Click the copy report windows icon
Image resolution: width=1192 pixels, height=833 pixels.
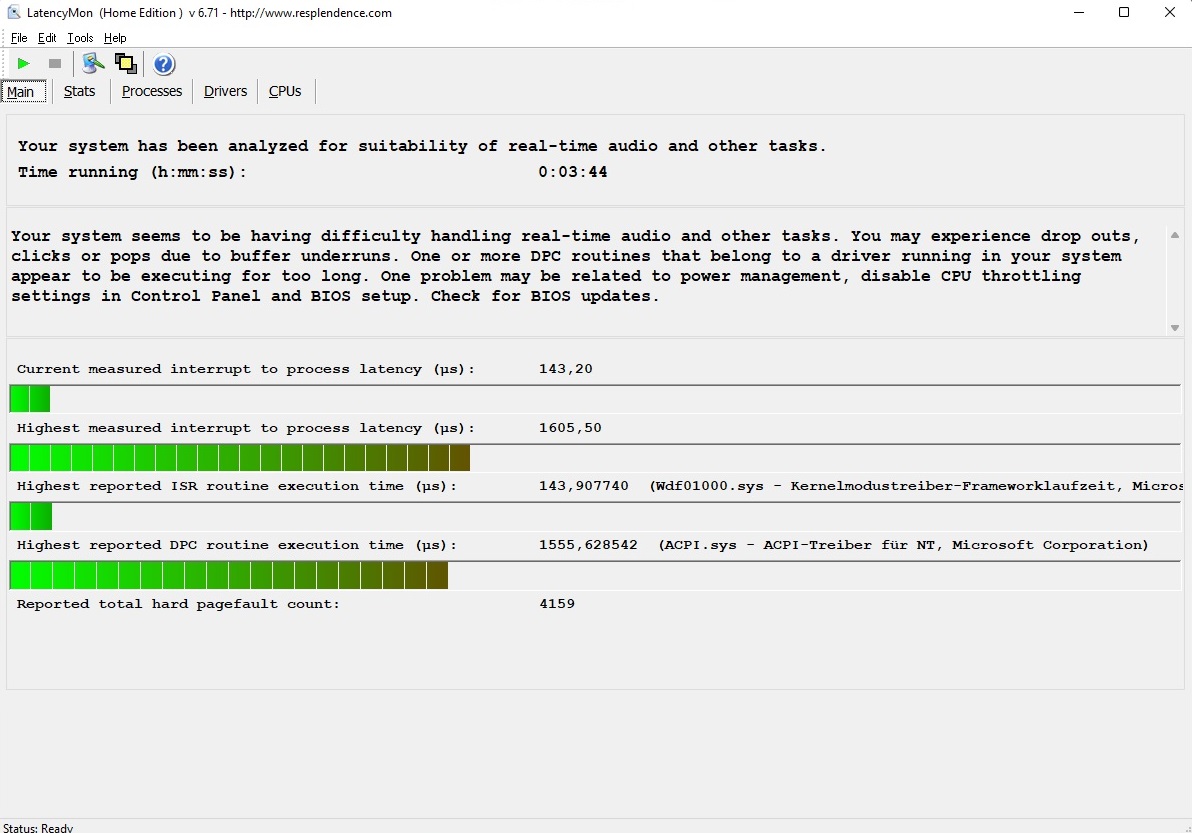(x=125, y=64)
